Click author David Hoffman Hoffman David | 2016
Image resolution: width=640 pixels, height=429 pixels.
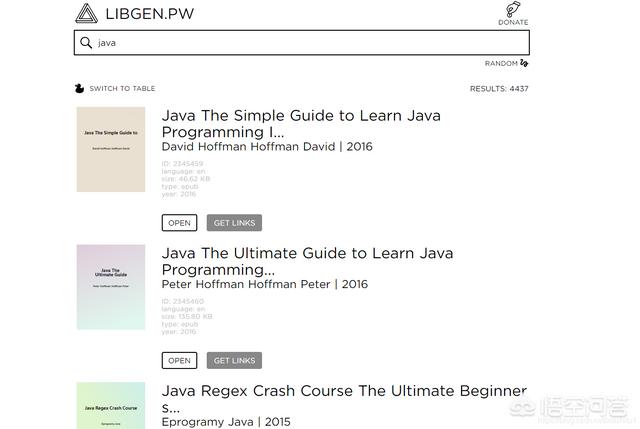click(267, 147)
